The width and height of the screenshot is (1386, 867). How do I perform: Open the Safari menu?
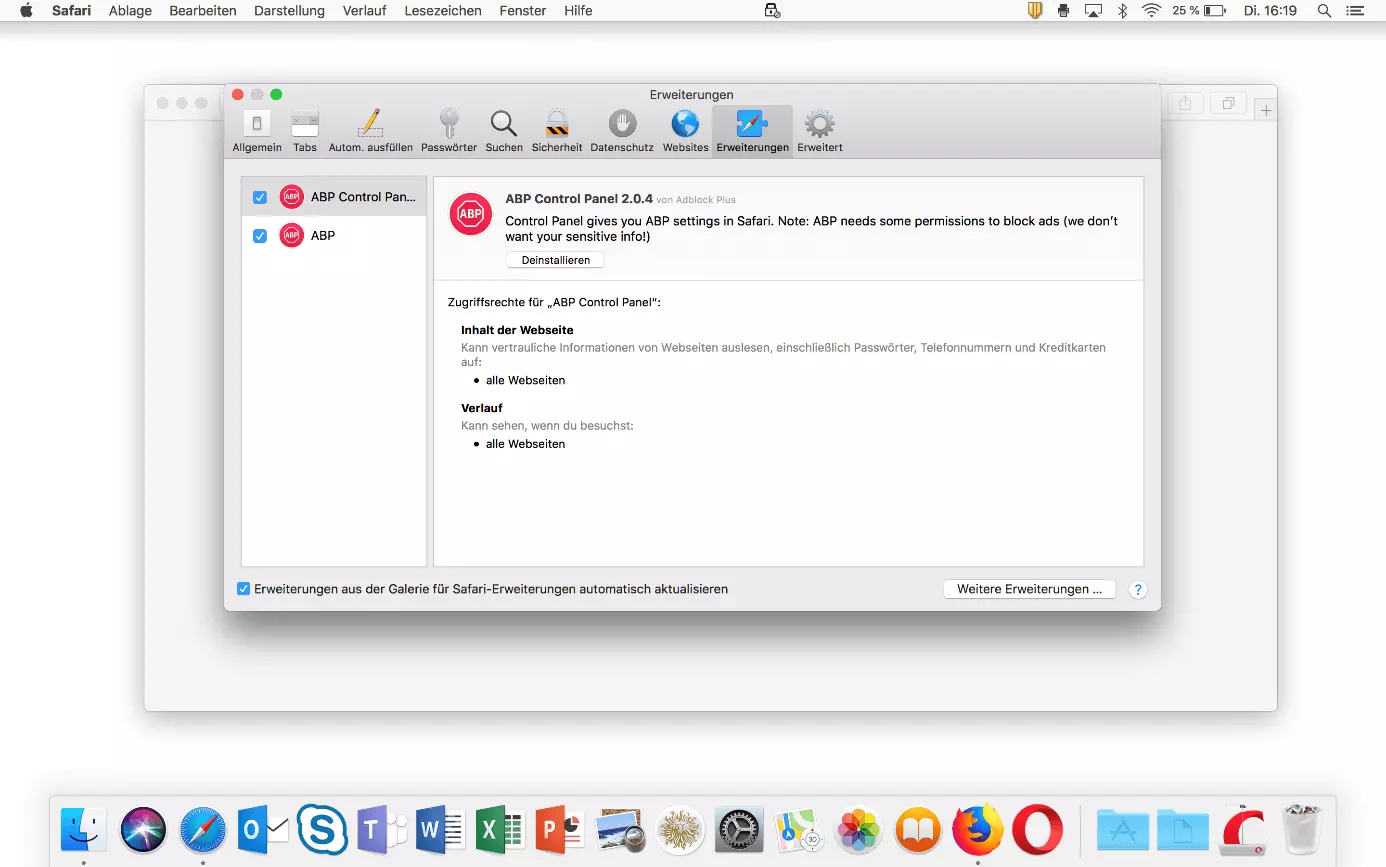pyautogui.click(x=72, y=11)
